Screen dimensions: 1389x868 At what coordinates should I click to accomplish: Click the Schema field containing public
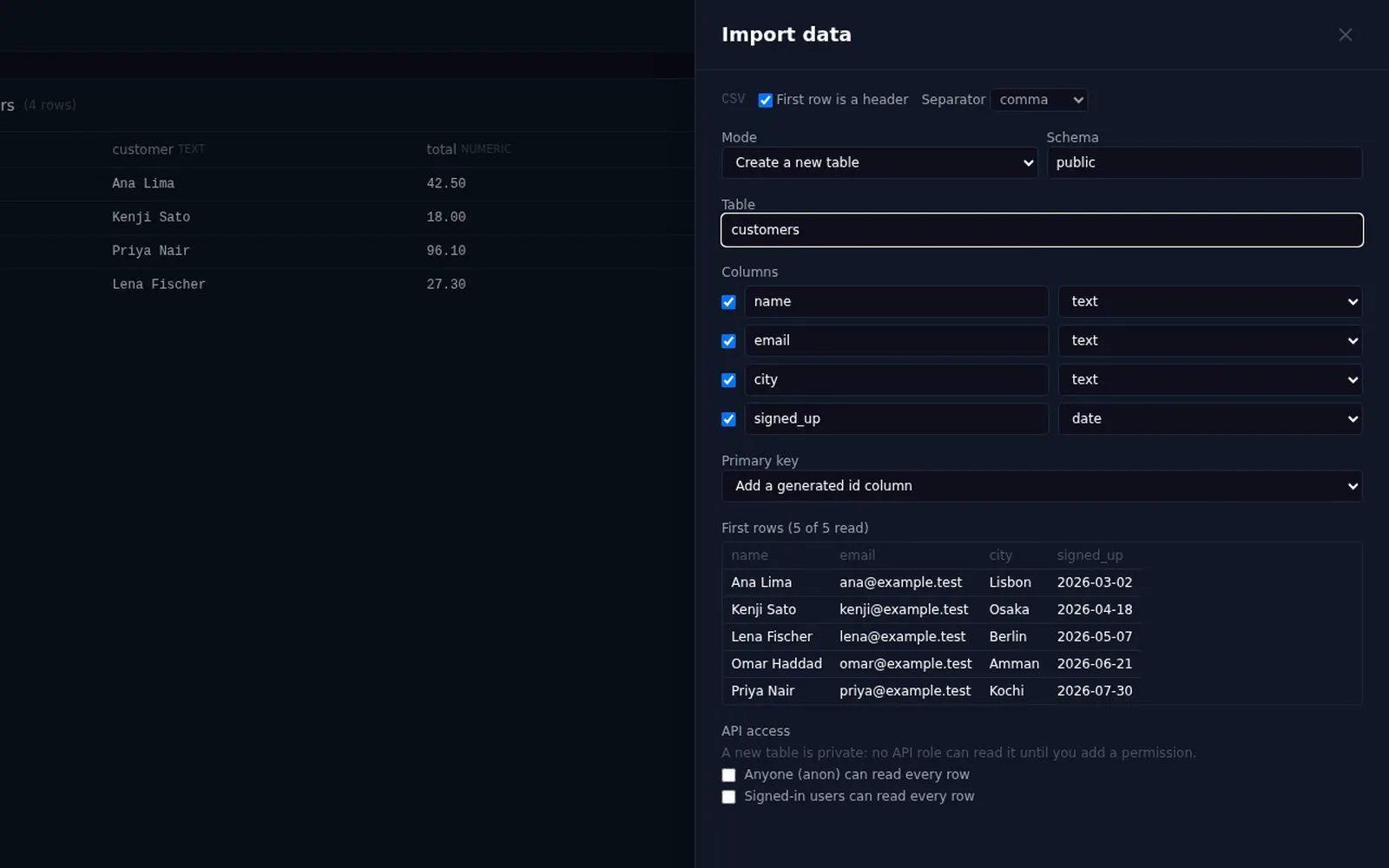click(1204, 162)
